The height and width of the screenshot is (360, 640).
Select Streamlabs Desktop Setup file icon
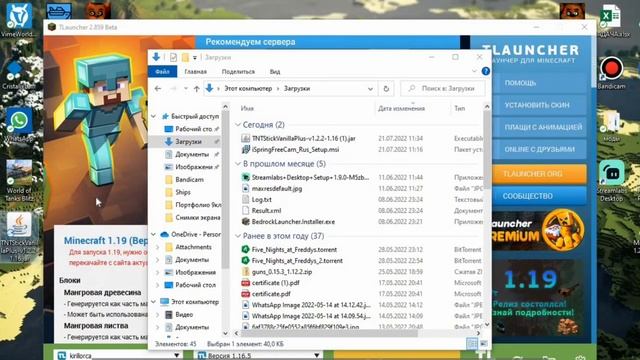(x=245, y=177)
